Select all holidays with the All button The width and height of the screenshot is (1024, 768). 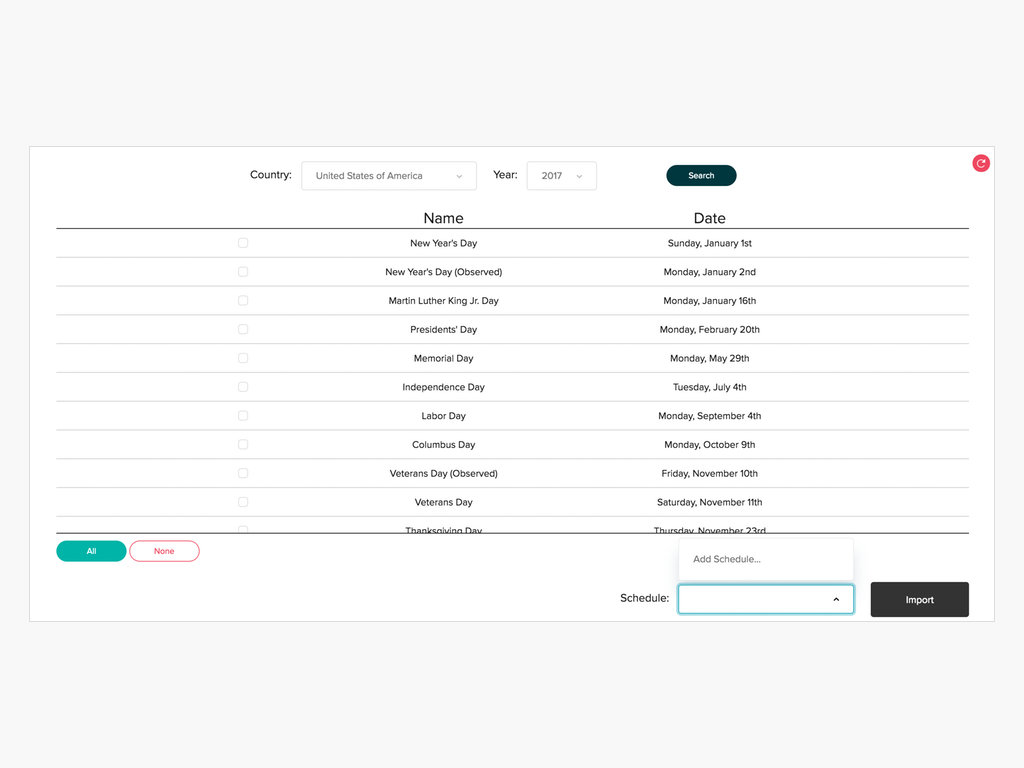[x=91, y=551]
